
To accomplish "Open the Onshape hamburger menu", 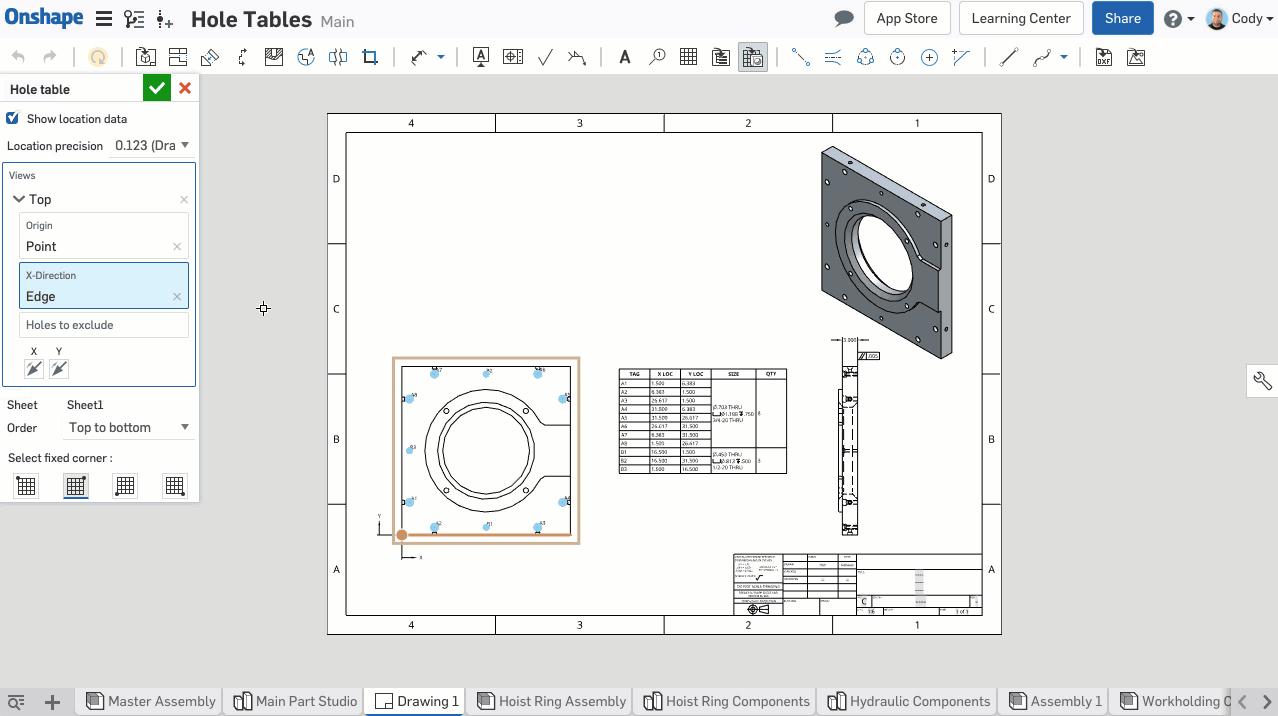I will 103,18.
